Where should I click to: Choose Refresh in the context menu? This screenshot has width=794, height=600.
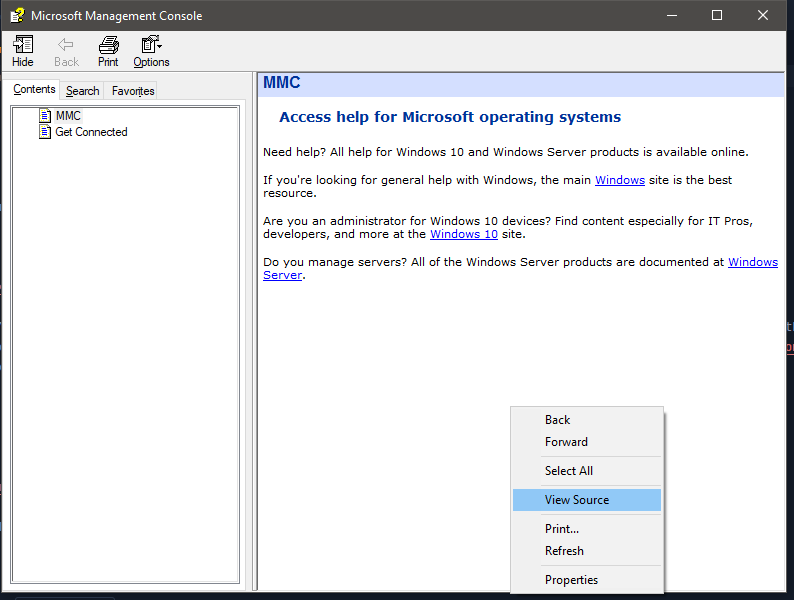tap(587, 550)
